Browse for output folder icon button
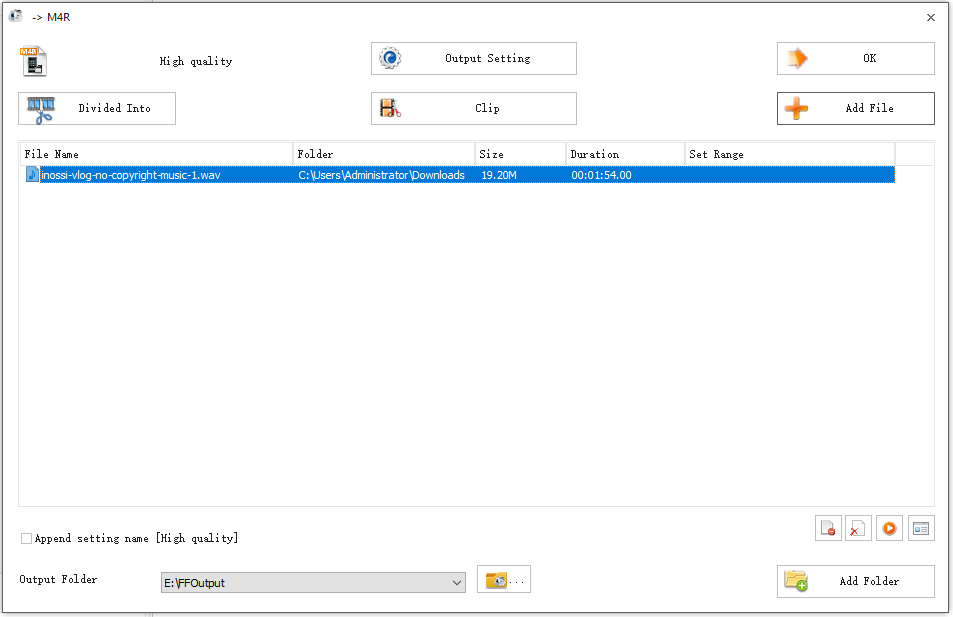Screen dimensions: 953x617 (x=504, y=579)
